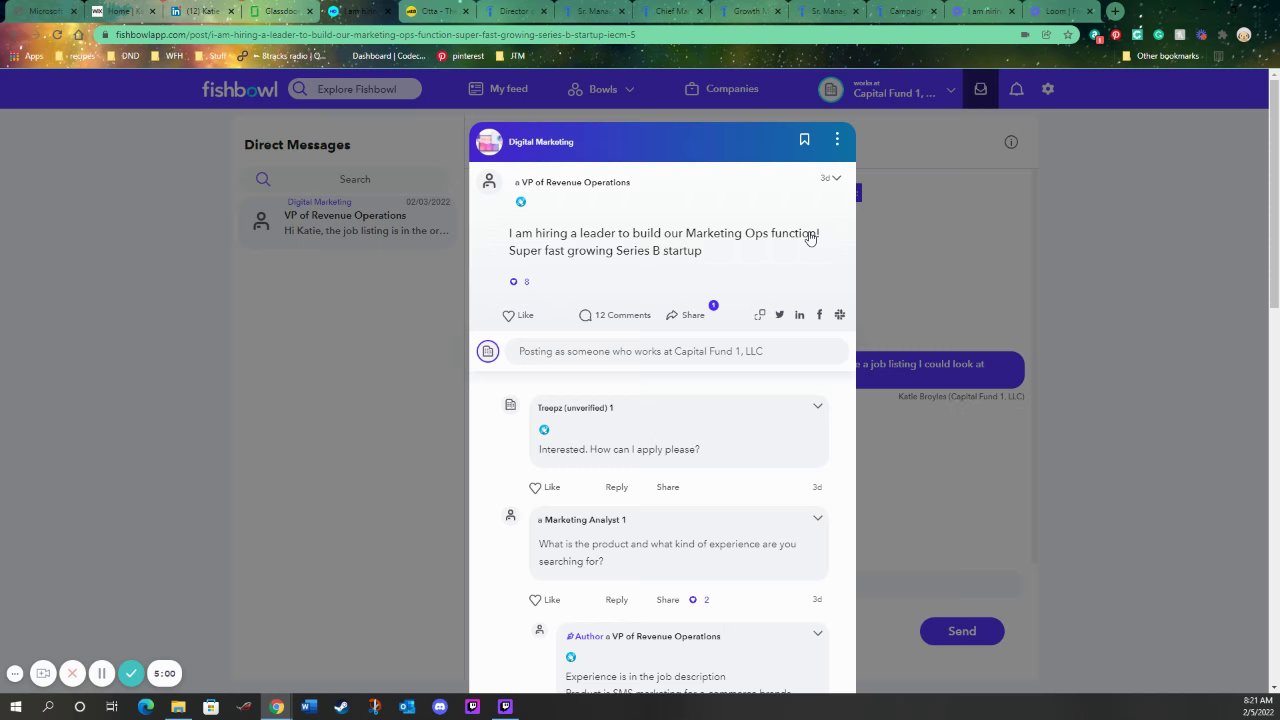Copy the post link icon
1280x720 pixels.
pyautogui.click(x=760, y=315)
